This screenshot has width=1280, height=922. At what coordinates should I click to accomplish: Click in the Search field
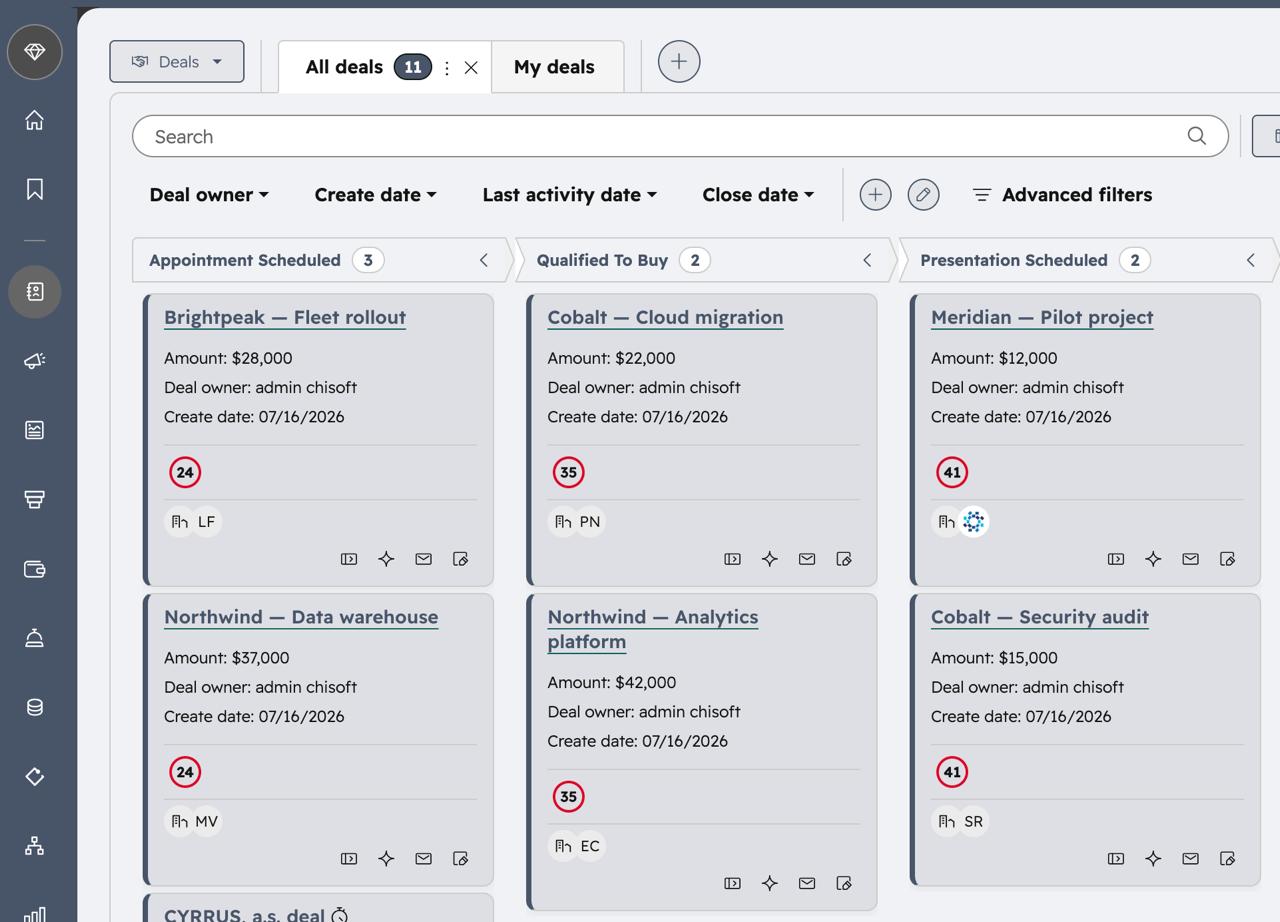pos(680,136)
